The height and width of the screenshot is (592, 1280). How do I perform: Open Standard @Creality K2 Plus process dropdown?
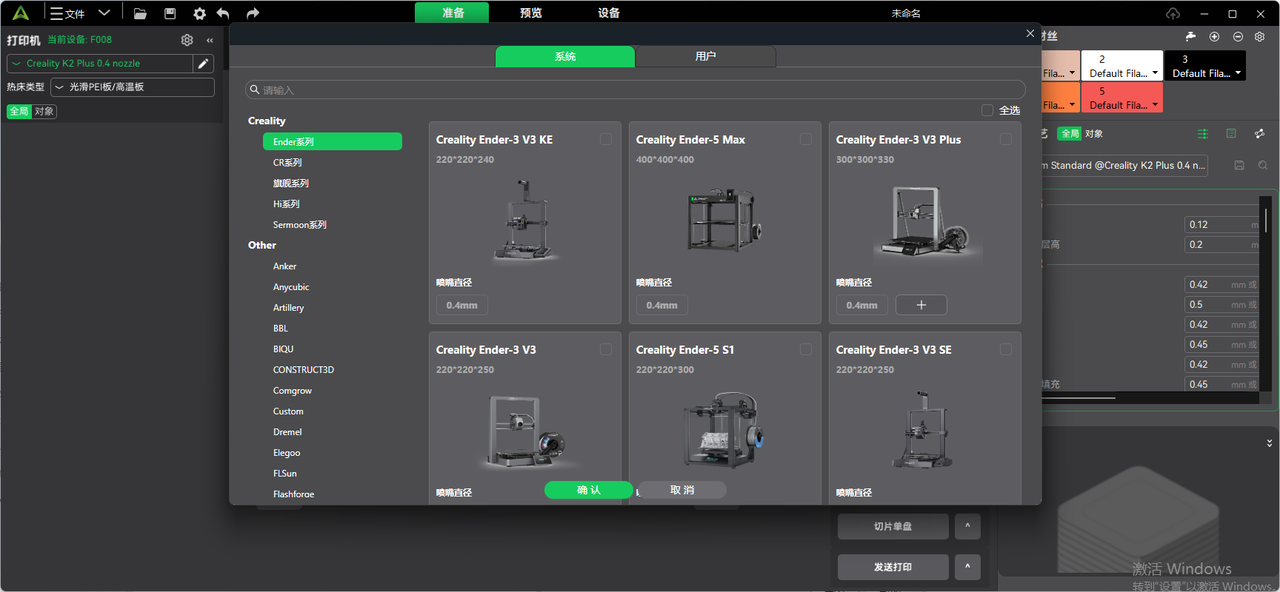[1124, 165]
